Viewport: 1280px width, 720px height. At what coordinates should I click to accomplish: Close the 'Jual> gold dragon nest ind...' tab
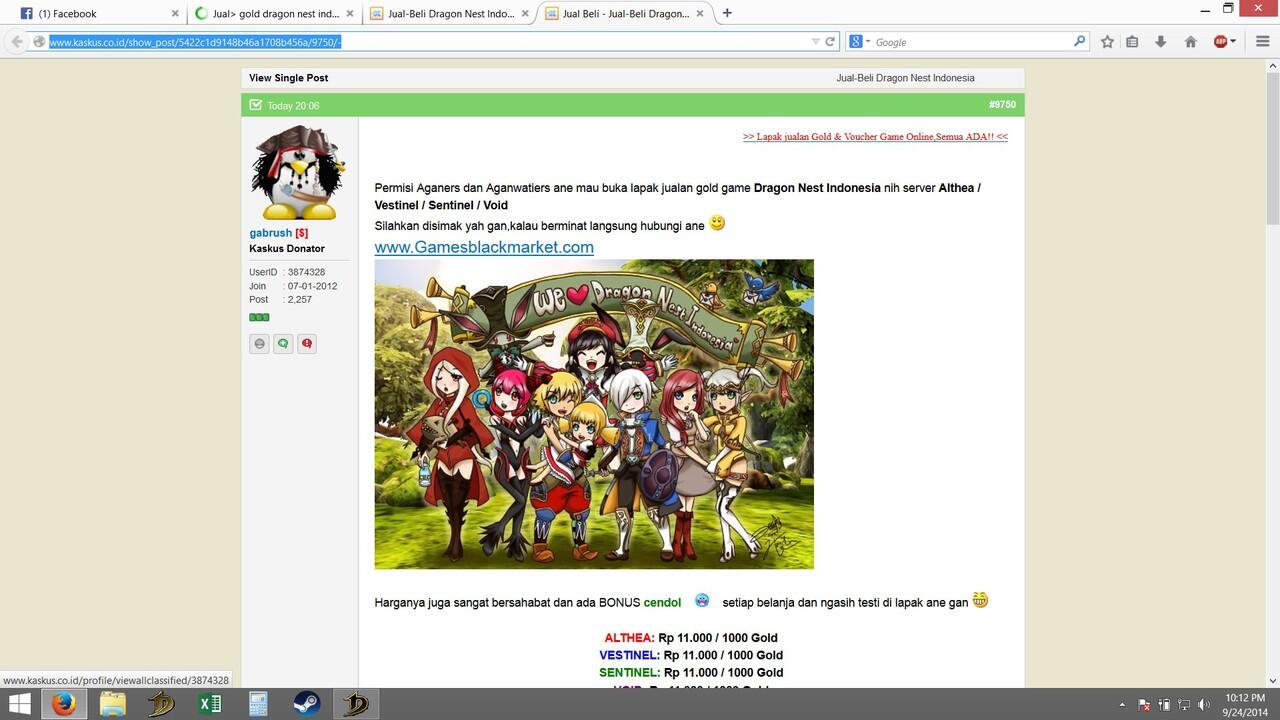pos(350,14)
